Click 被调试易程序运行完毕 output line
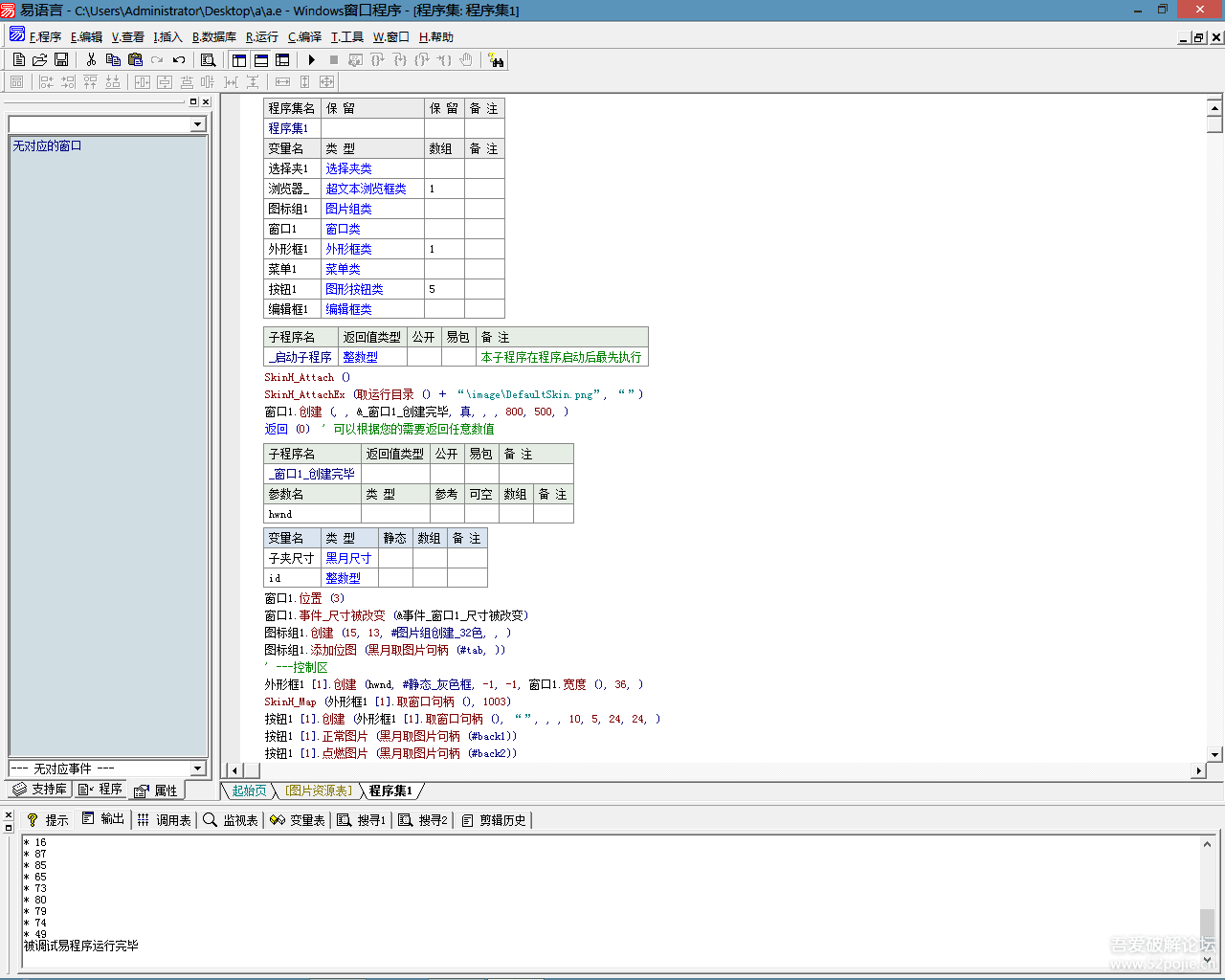 tap(81, 946)
